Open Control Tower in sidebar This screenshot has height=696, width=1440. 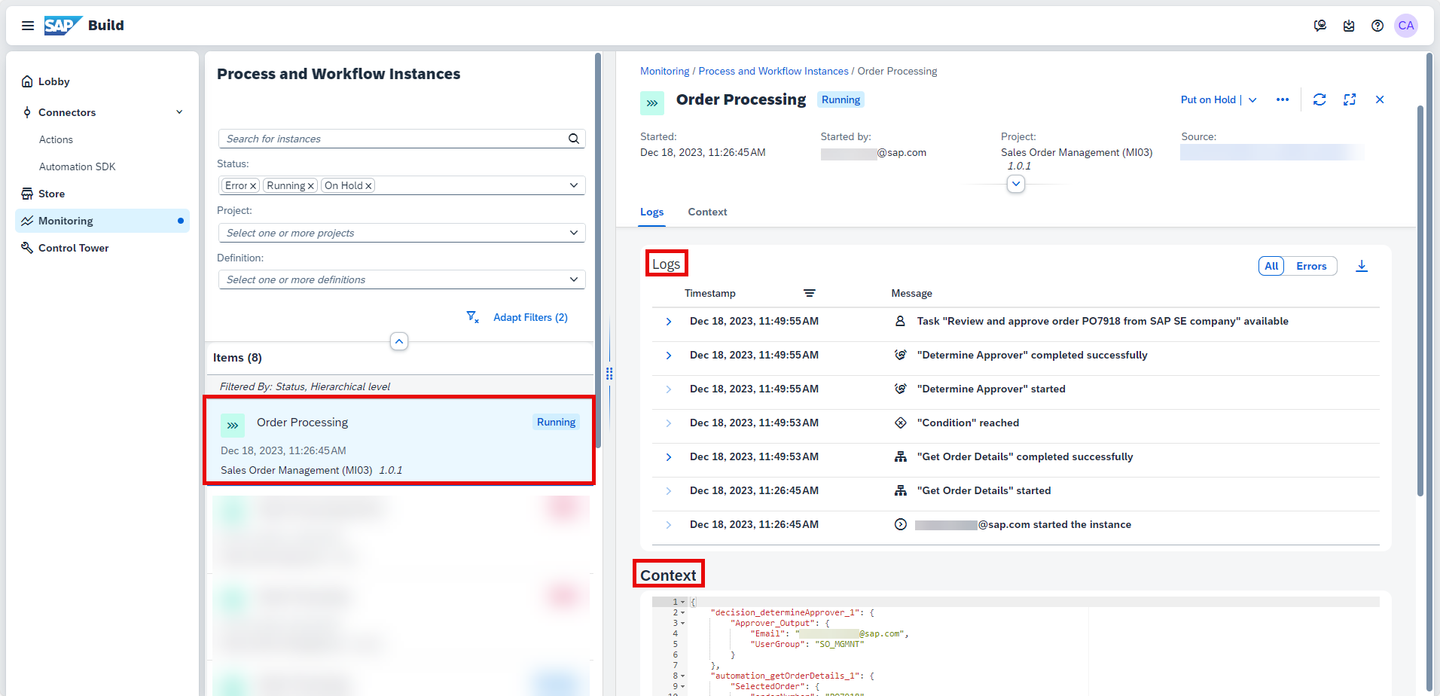tap(73, 248)
